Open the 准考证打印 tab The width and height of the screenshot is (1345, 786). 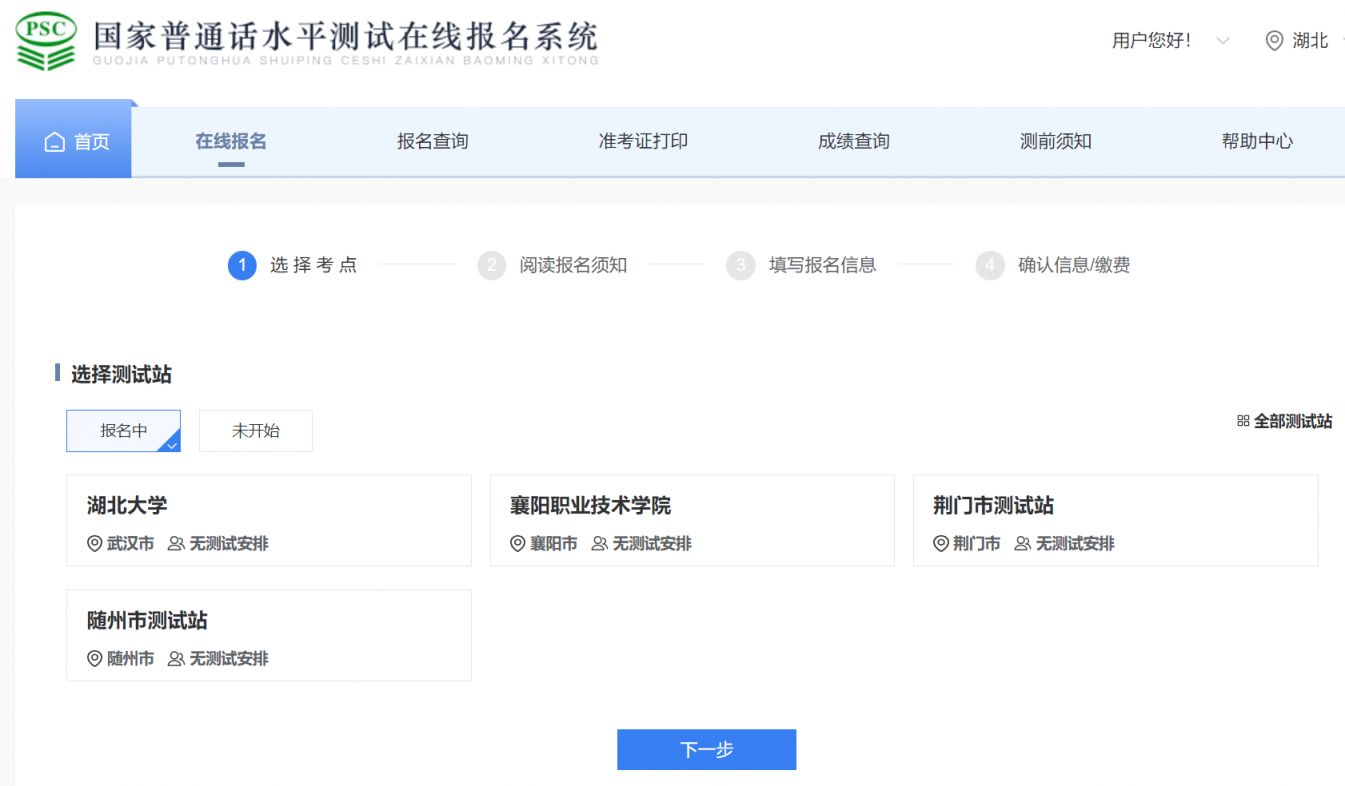click(x=643, y=142)
